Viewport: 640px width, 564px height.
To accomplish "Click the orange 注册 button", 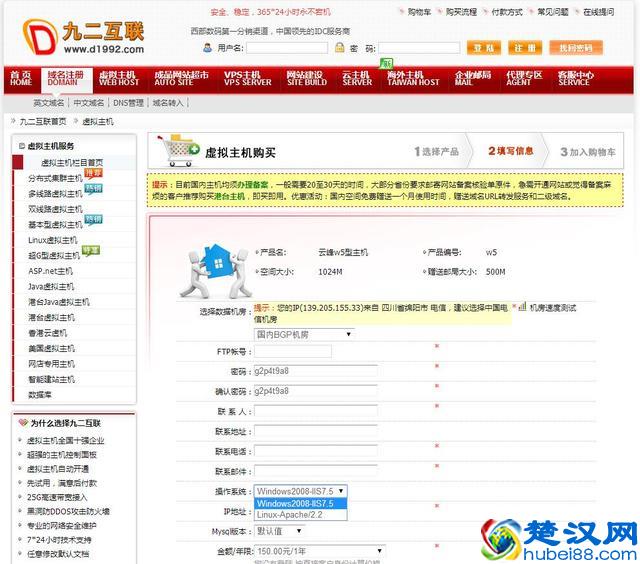I will coord(525,48).
